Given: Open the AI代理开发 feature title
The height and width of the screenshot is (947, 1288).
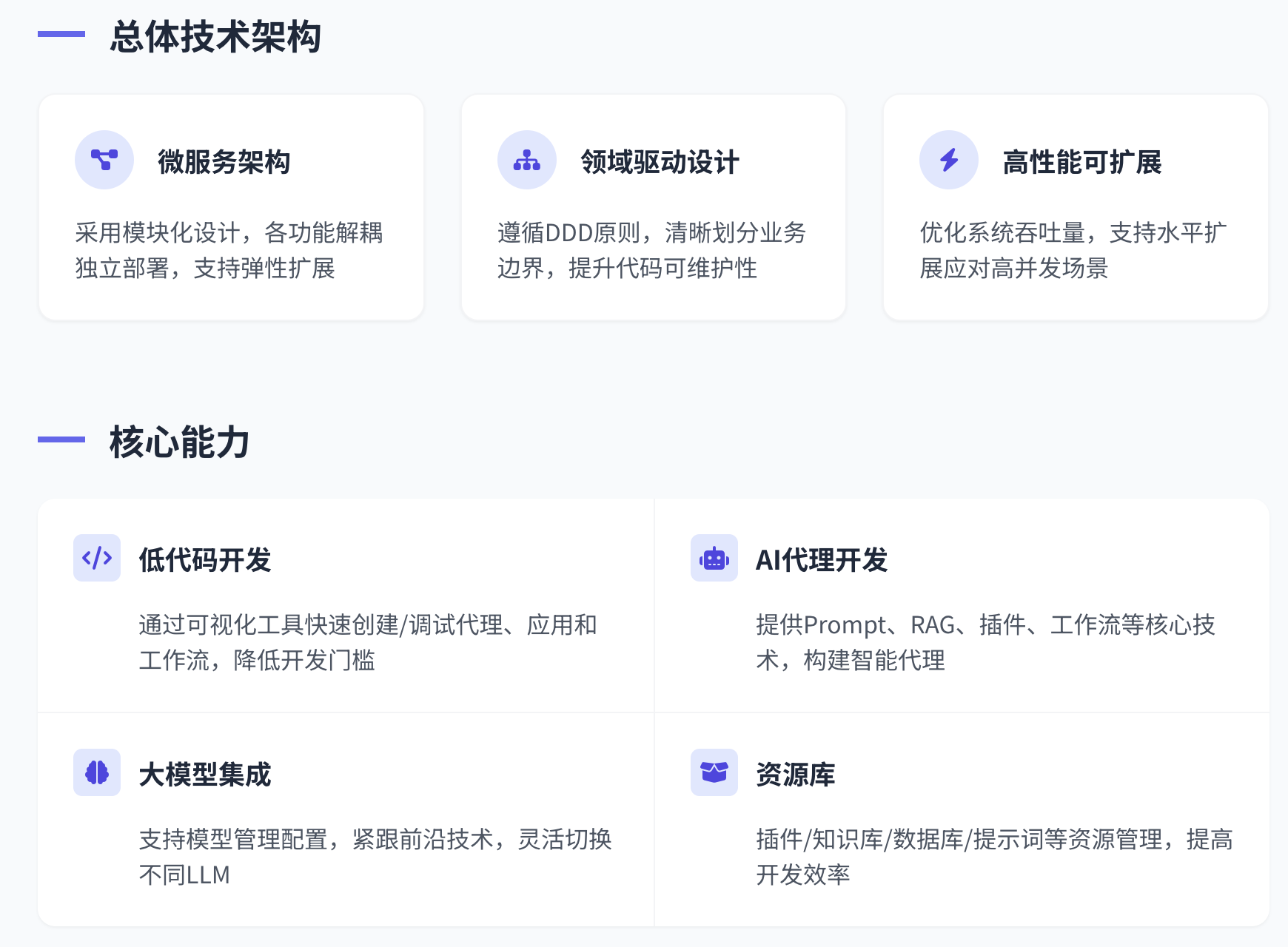Looking at the screenshot, I should [x=822, y=560].
